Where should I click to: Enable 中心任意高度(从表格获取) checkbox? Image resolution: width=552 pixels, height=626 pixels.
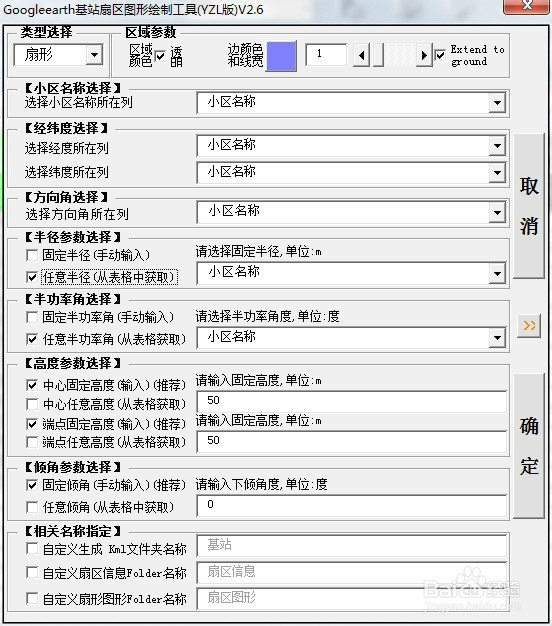pyautogui.click(x=32, y=404)
